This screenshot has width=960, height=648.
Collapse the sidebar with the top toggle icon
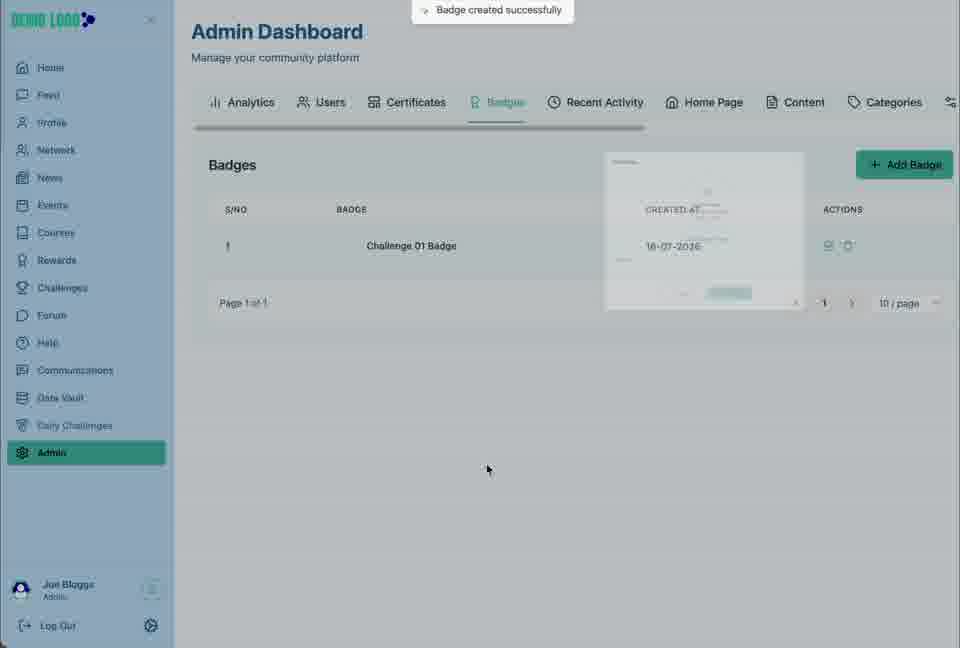pos(150,20)
